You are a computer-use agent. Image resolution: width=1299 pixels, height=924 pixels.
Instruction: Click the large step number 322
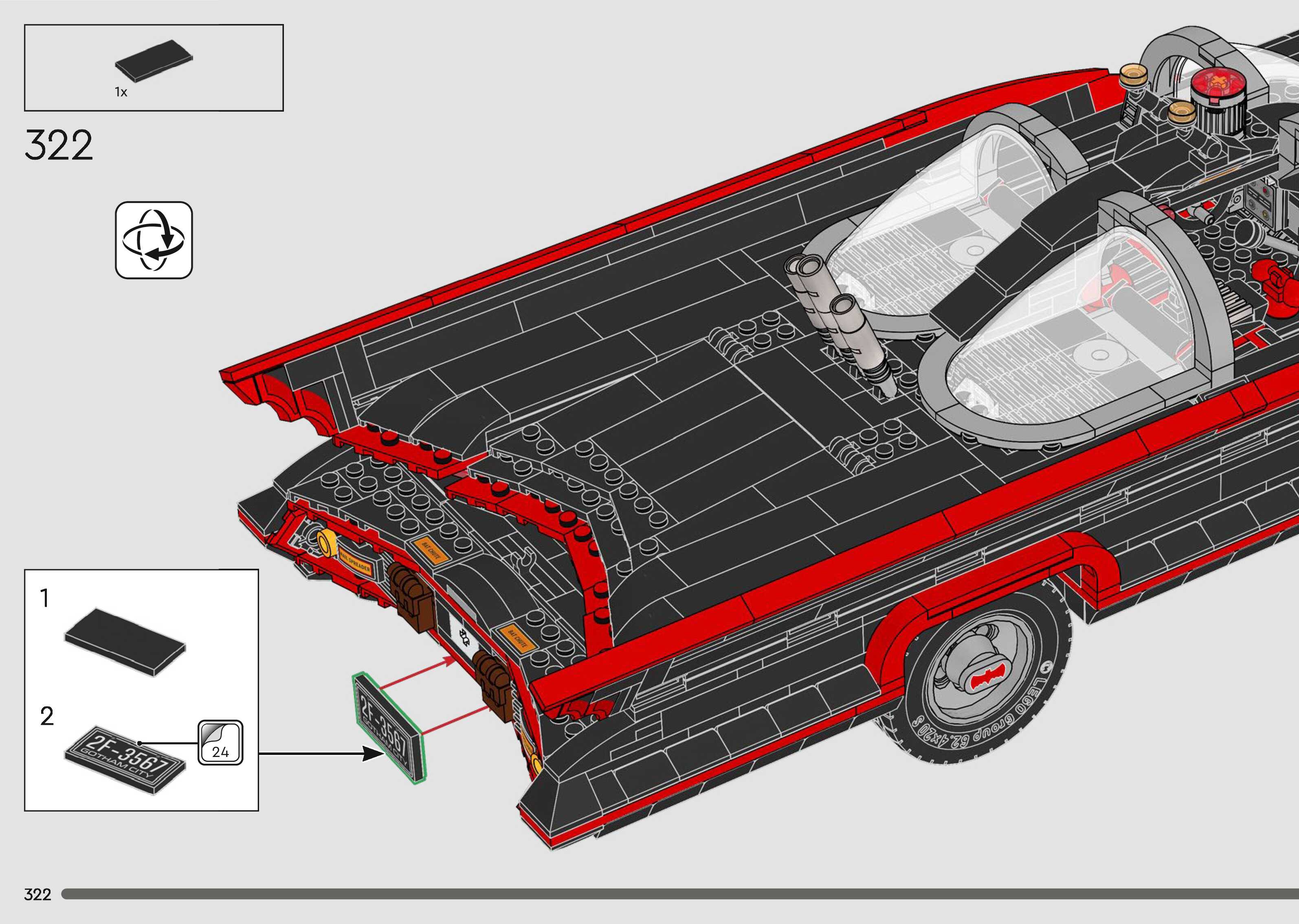tap(59, 146)
